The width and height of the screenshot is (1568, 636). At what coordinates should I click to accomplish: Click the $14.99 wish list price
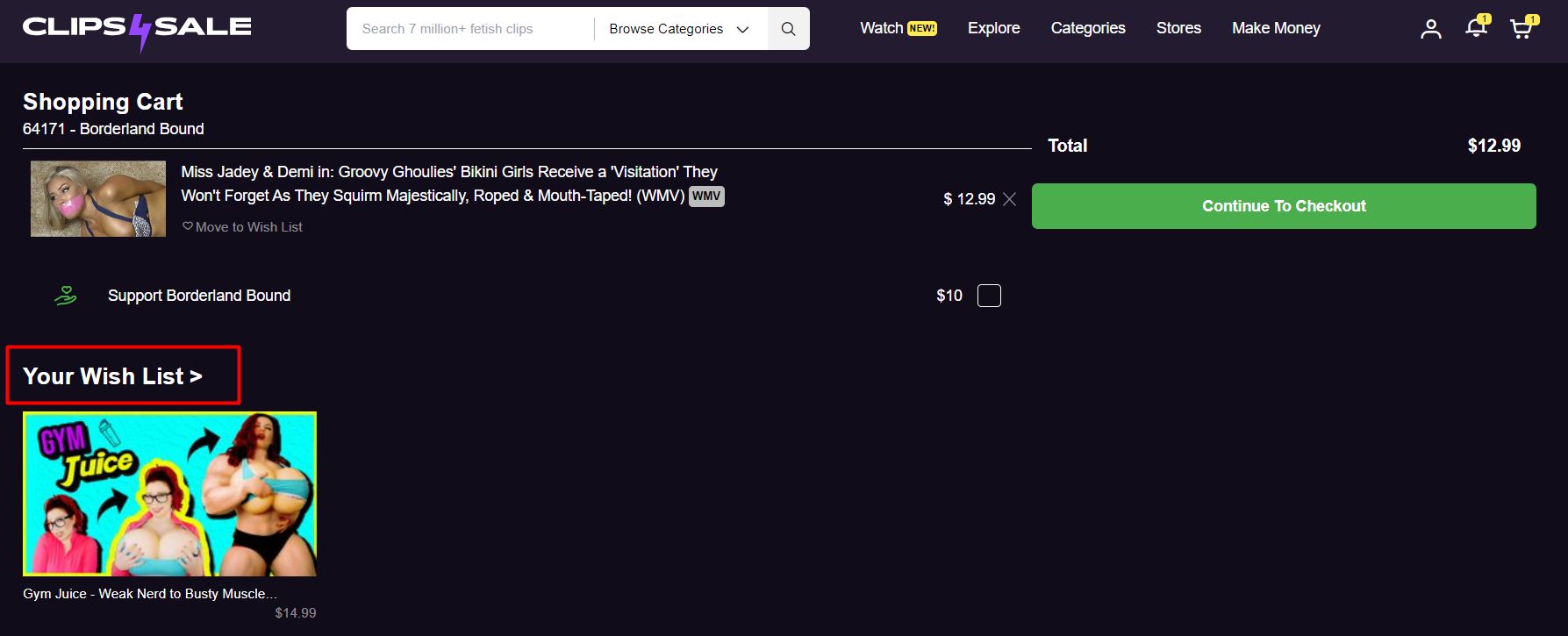pyautogui.click(x=296, y=613)
